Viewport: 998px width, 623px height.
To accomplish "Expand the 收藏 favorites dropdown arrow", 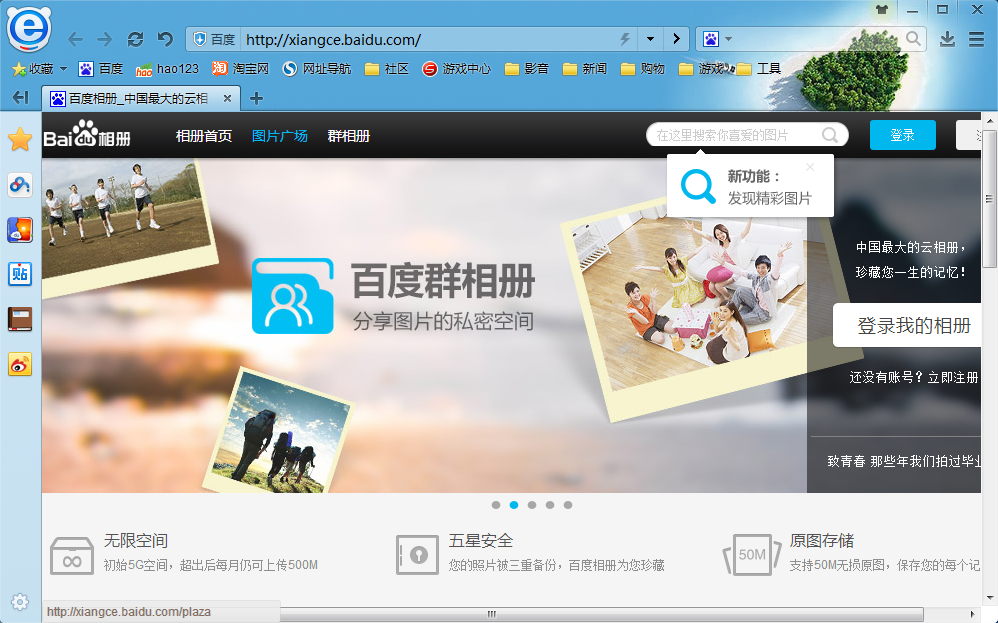I will click(63, 68).
